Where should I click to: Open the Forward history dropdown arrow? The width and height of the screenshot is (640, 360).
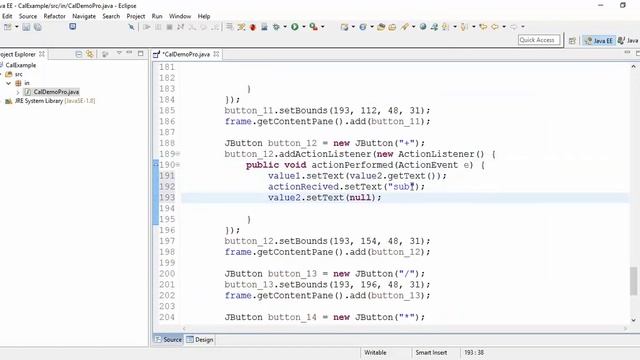(523, 27)
